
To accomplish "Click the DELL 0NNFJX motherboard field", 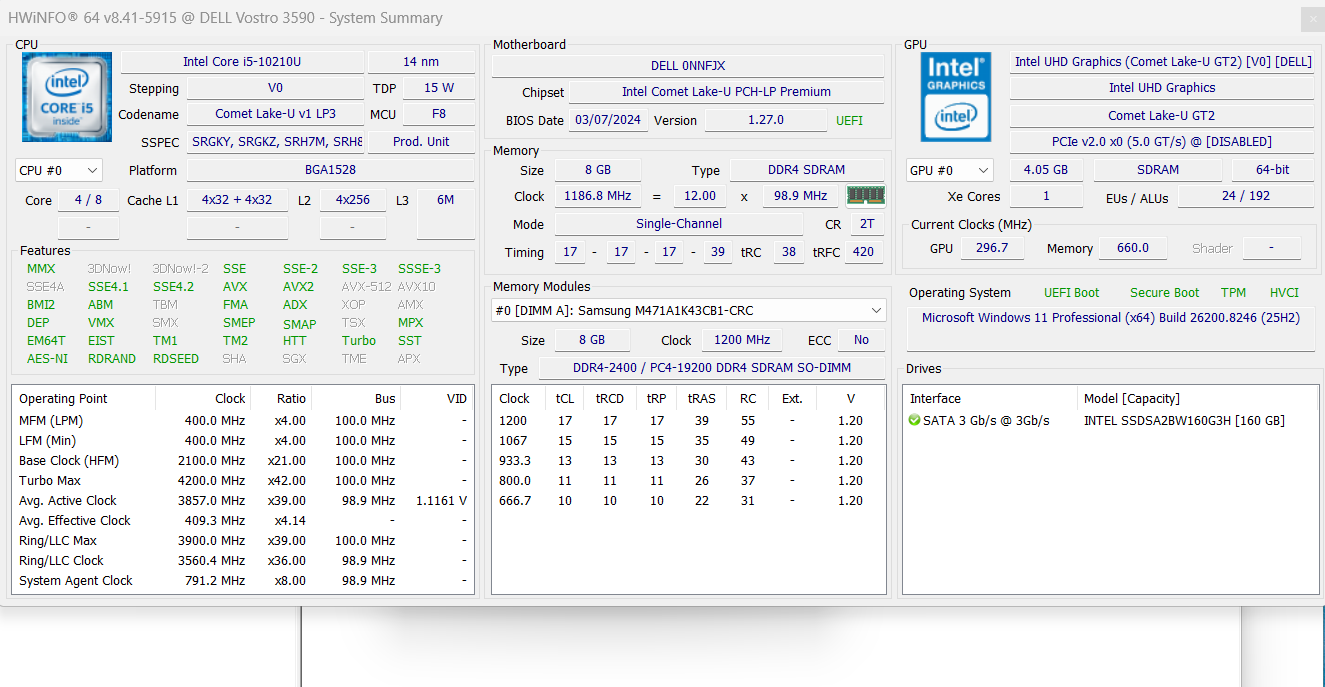I will coord(688,66).
